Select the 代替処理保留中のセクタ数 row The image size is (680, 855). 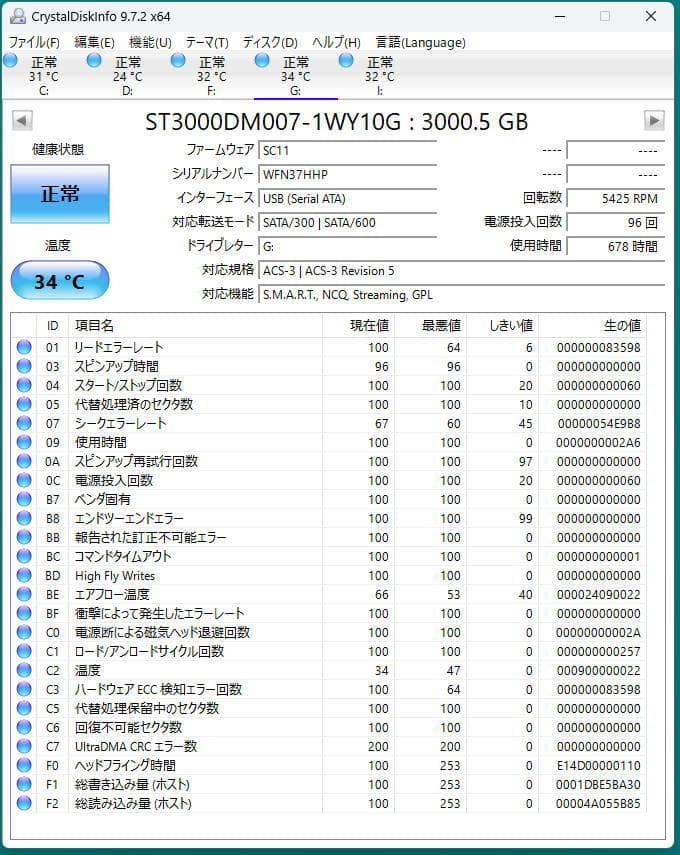point(329,708)
